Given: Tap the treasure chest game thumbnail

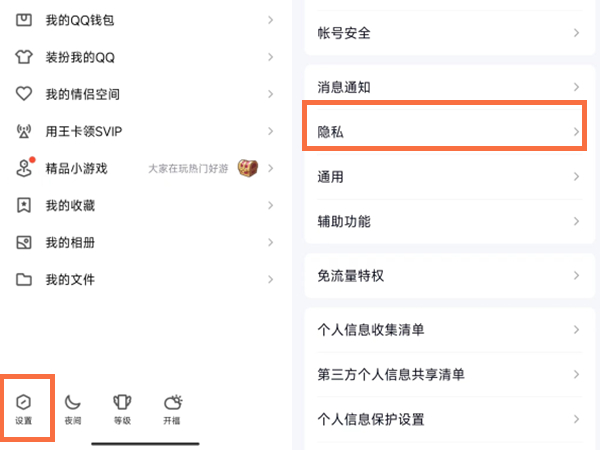Looking at the screenshot, I should pos(247,168).
